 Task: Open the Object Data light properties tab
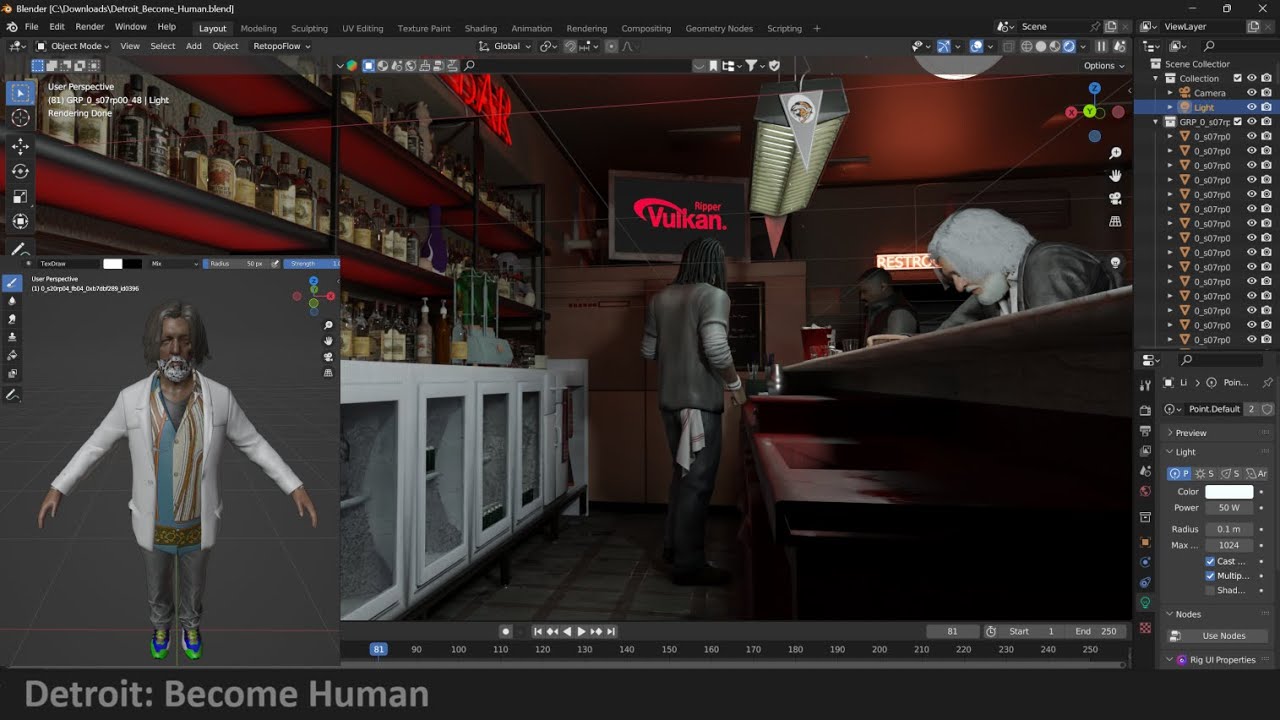click(x=1146, y=602)
